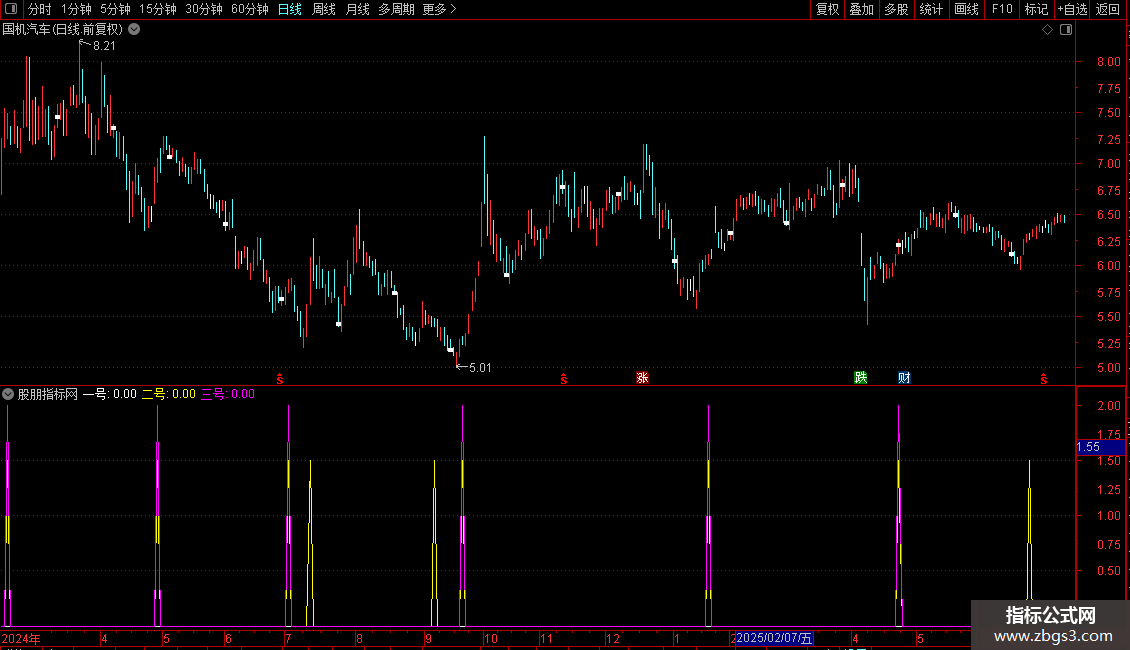Click the month 12 label on time axis
The image size is (1130, 650).
click(x=613, y=638)
